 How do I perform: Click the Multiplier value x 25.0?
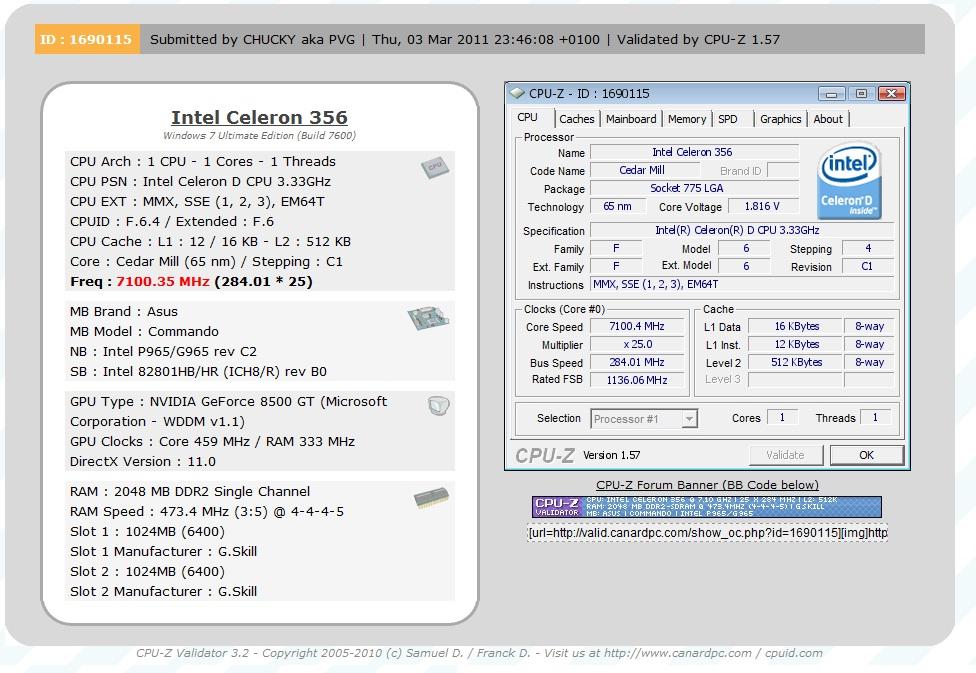(x=636, y=344)
